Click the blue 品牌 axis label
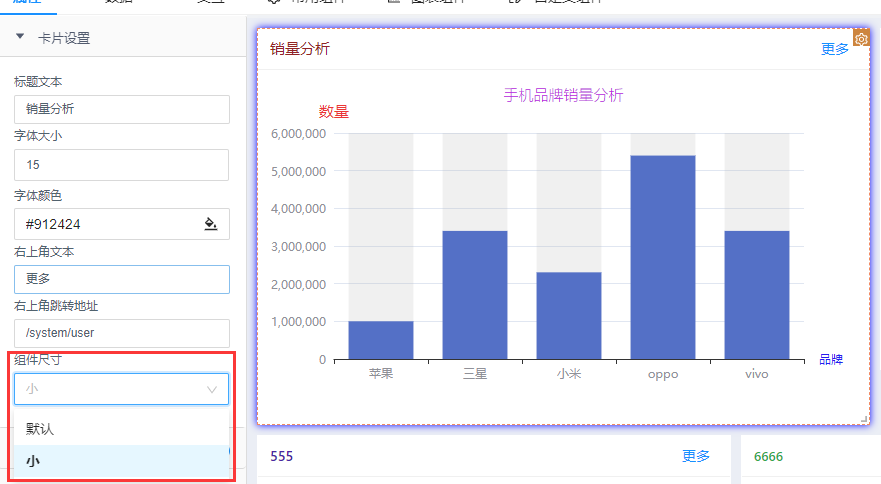This screenshot has height=484, width=881. (831, 359)
